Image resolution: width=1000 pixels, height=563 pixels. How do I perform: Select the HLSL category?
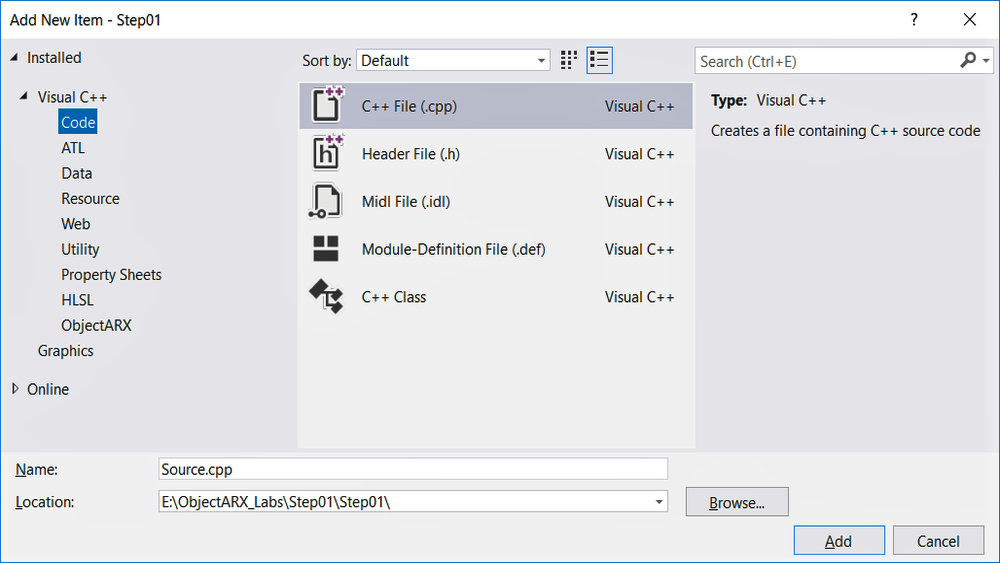[x=77, y=300]
